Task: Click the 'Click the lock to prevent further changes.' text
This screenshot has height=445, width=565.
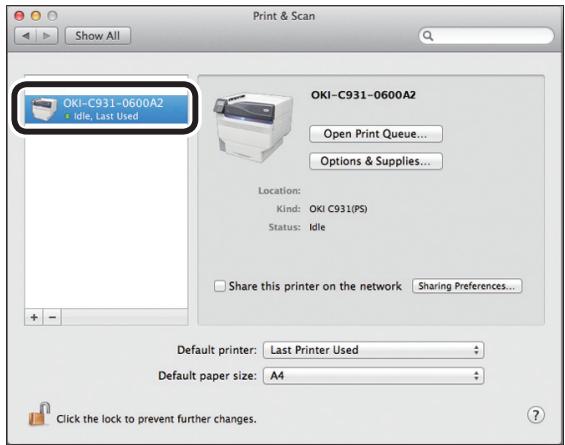Action: pos(156,419)
